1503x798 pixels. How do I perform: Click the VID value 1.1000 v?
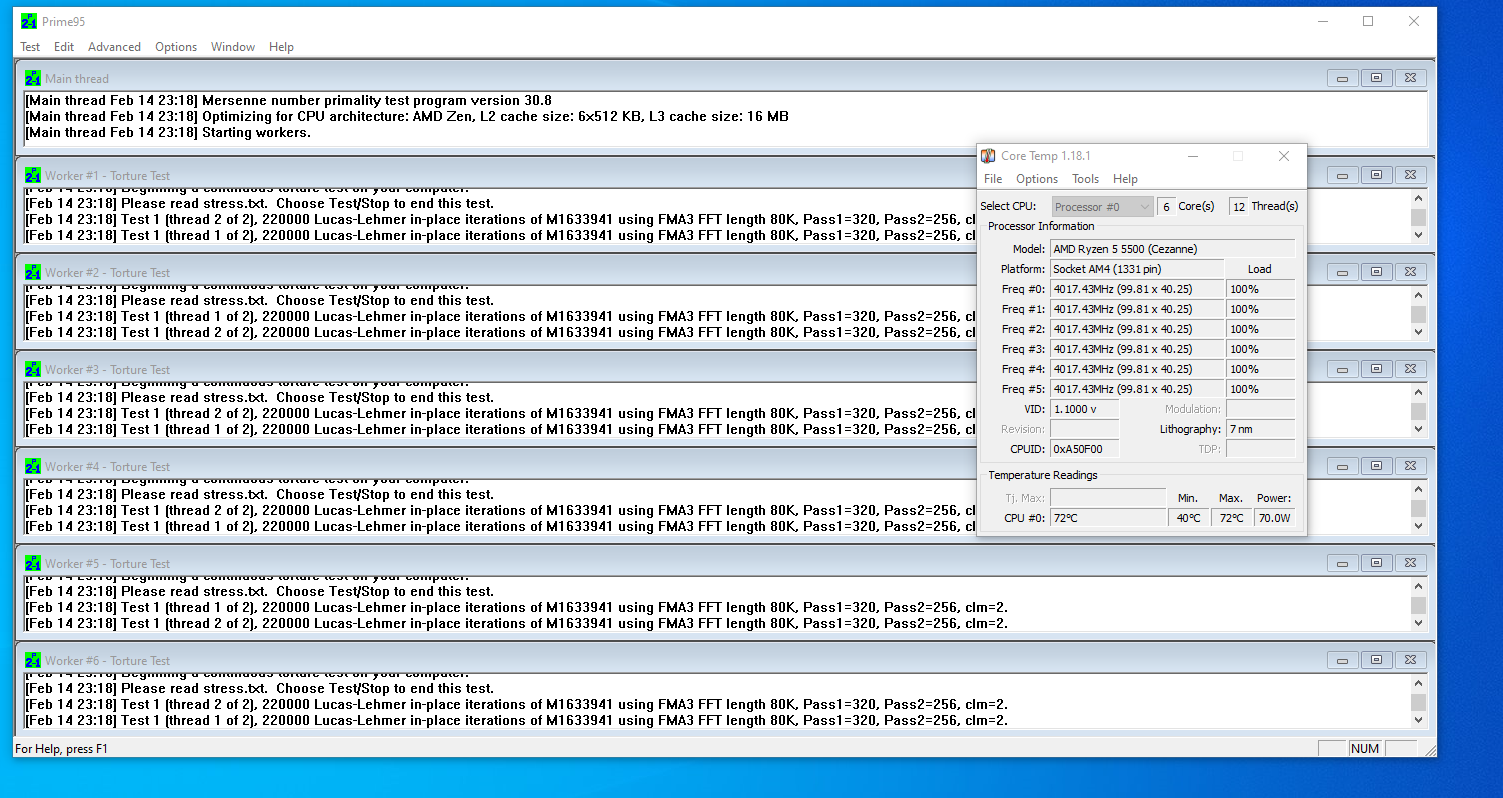click(1084, 409)
